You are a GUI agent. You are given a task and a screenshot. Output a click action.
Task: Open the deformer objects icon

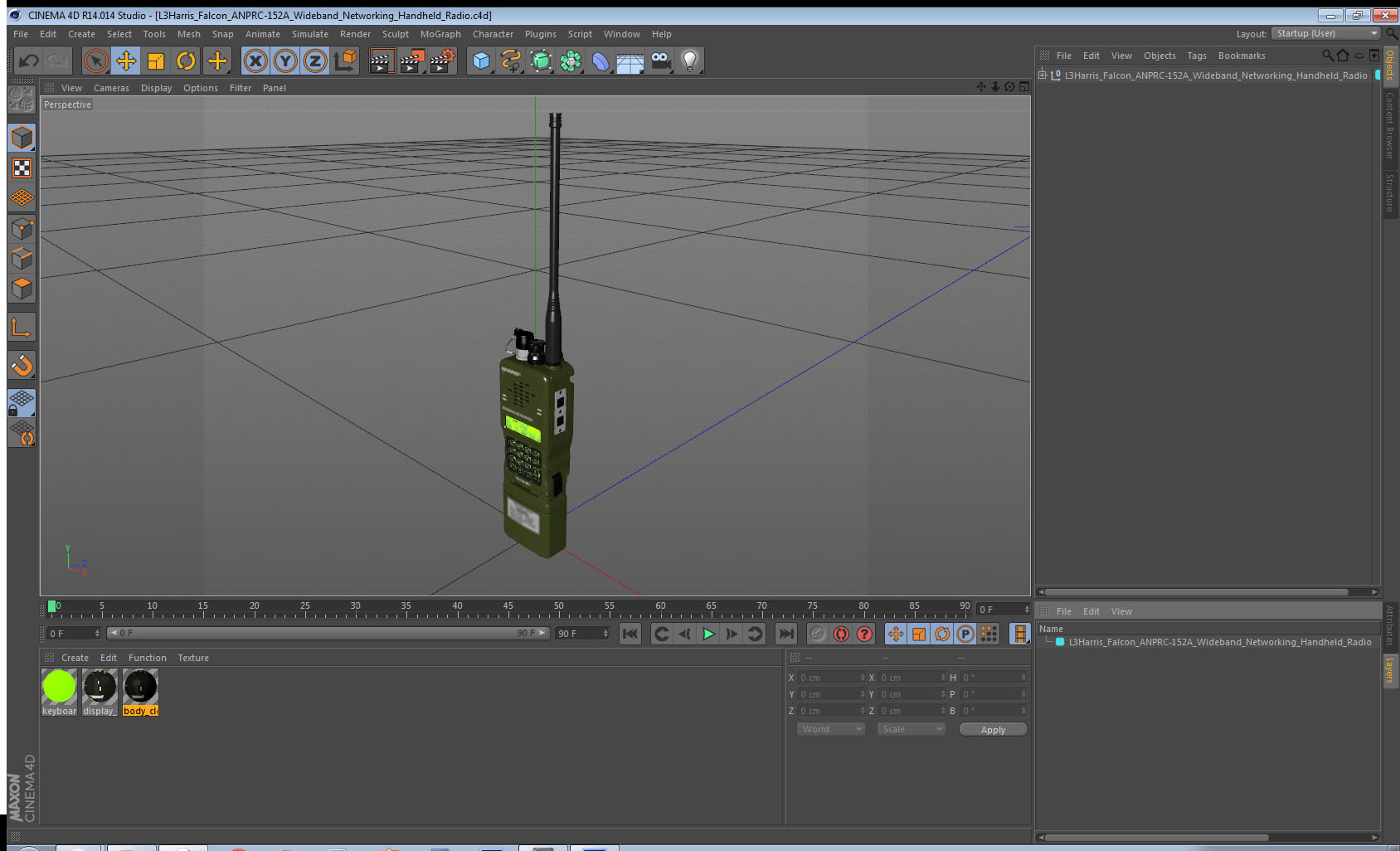click(600, 61)
